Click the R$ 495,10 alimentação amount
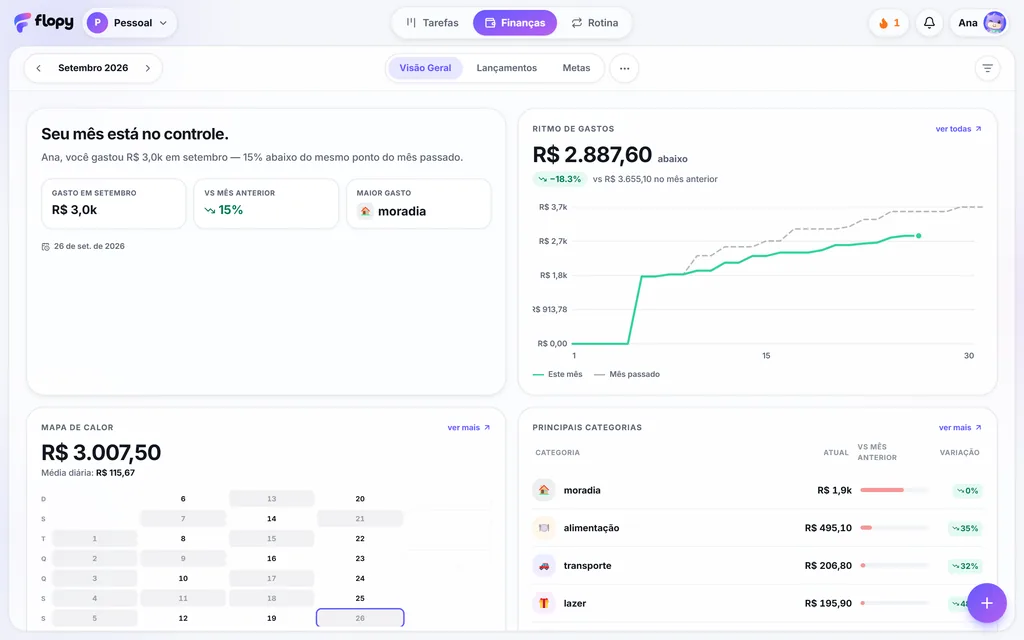 tap(828, 528)
